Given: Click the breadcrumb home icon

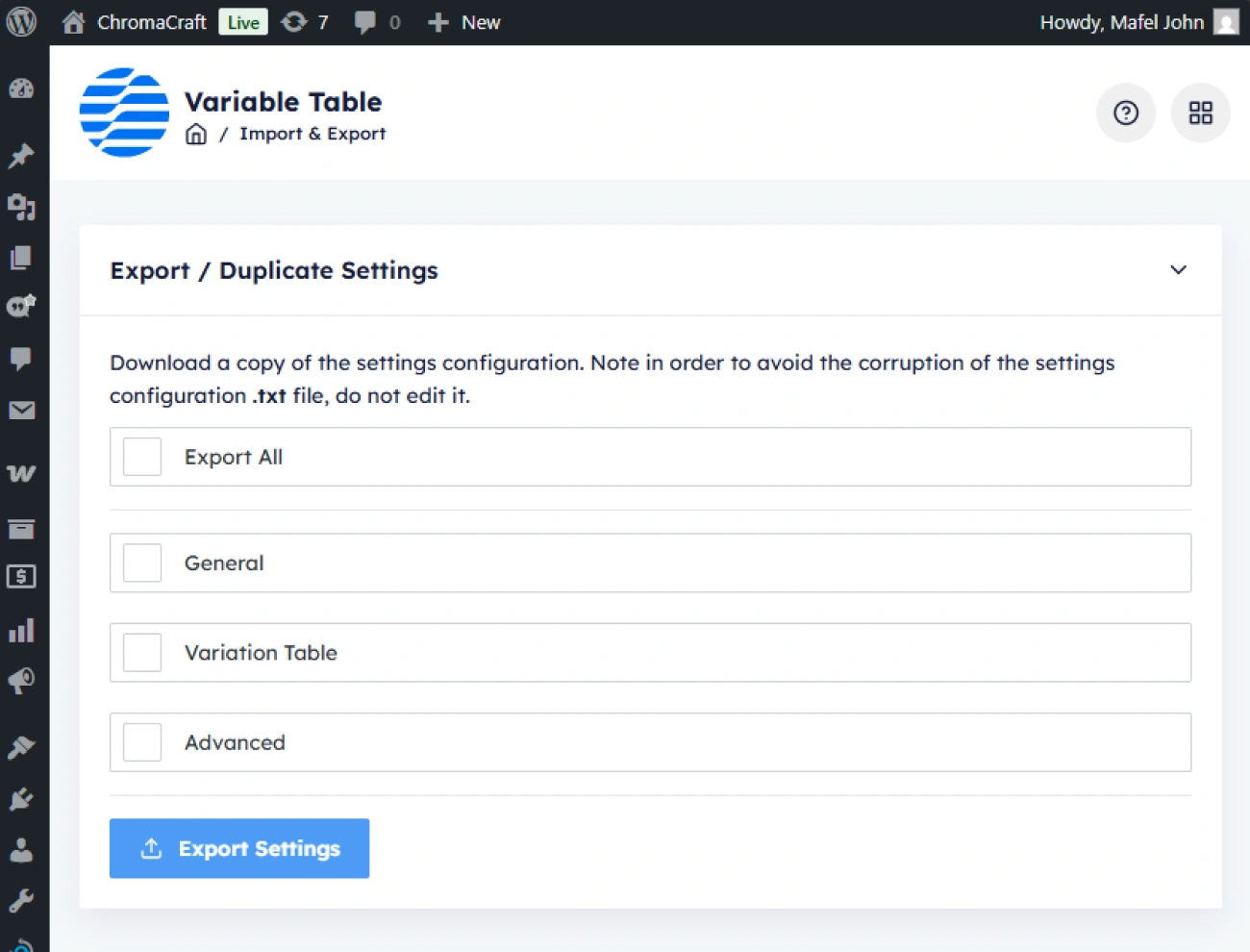Looking at the screenshot, I should pos(196,134).
